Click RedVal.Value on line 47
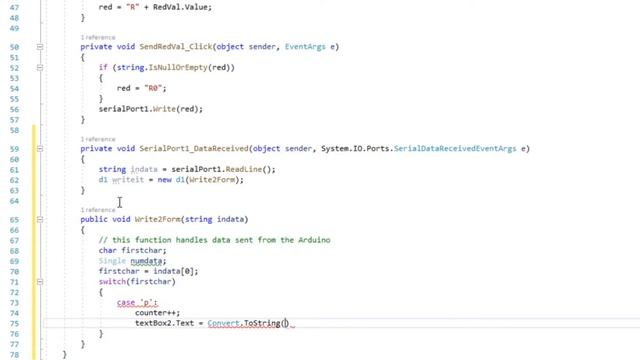 [x=180, y=7]
